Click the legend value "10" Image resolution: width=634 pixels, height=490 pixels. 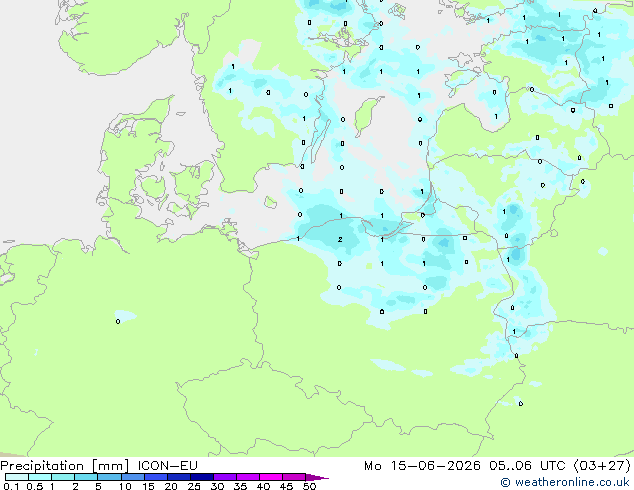click(x=125, y=486)
